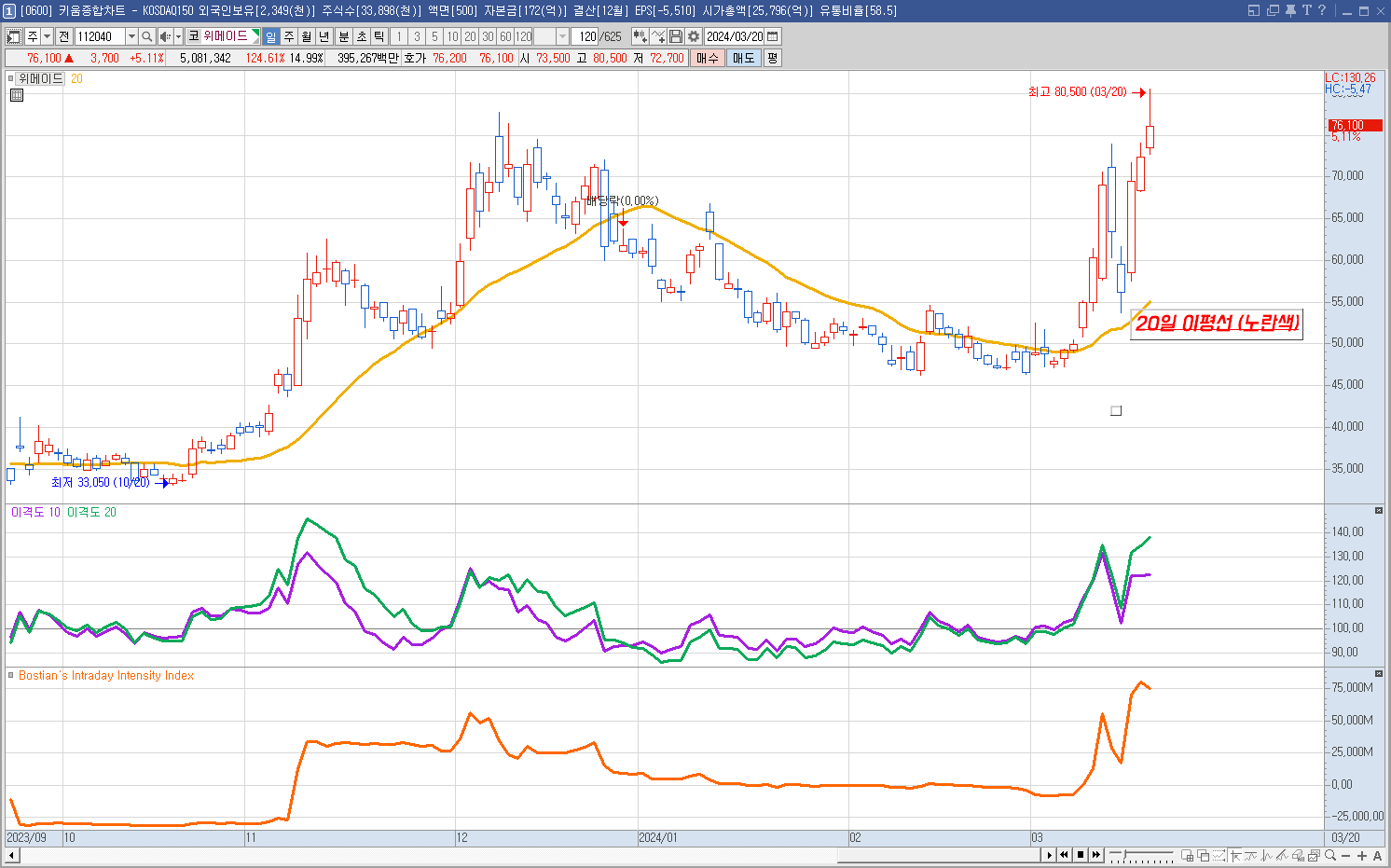The height and width of the screenshot is (868, 1391).
Task: Select the 틱 tick period toggle
Action: [378, 36]
